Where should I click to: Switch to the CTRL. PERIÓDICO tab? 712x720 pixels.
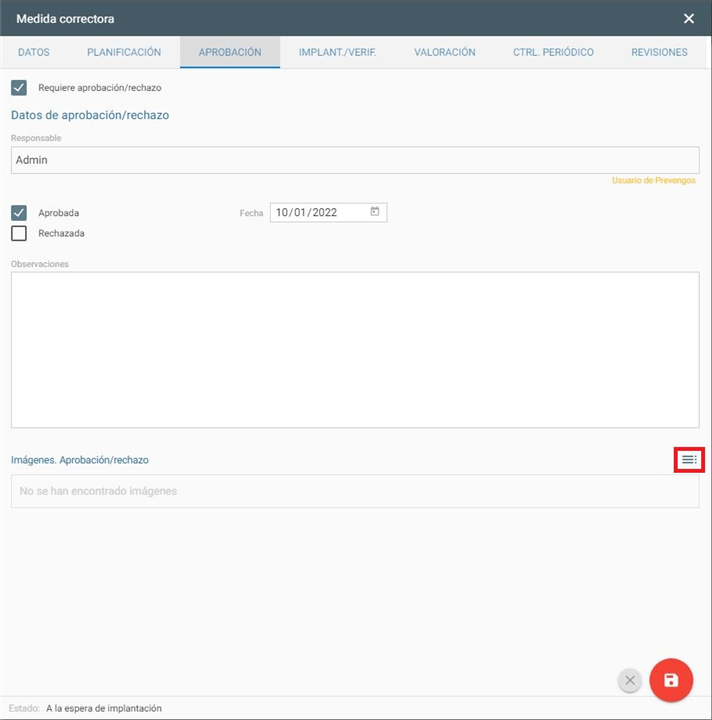tap(553, 52)
